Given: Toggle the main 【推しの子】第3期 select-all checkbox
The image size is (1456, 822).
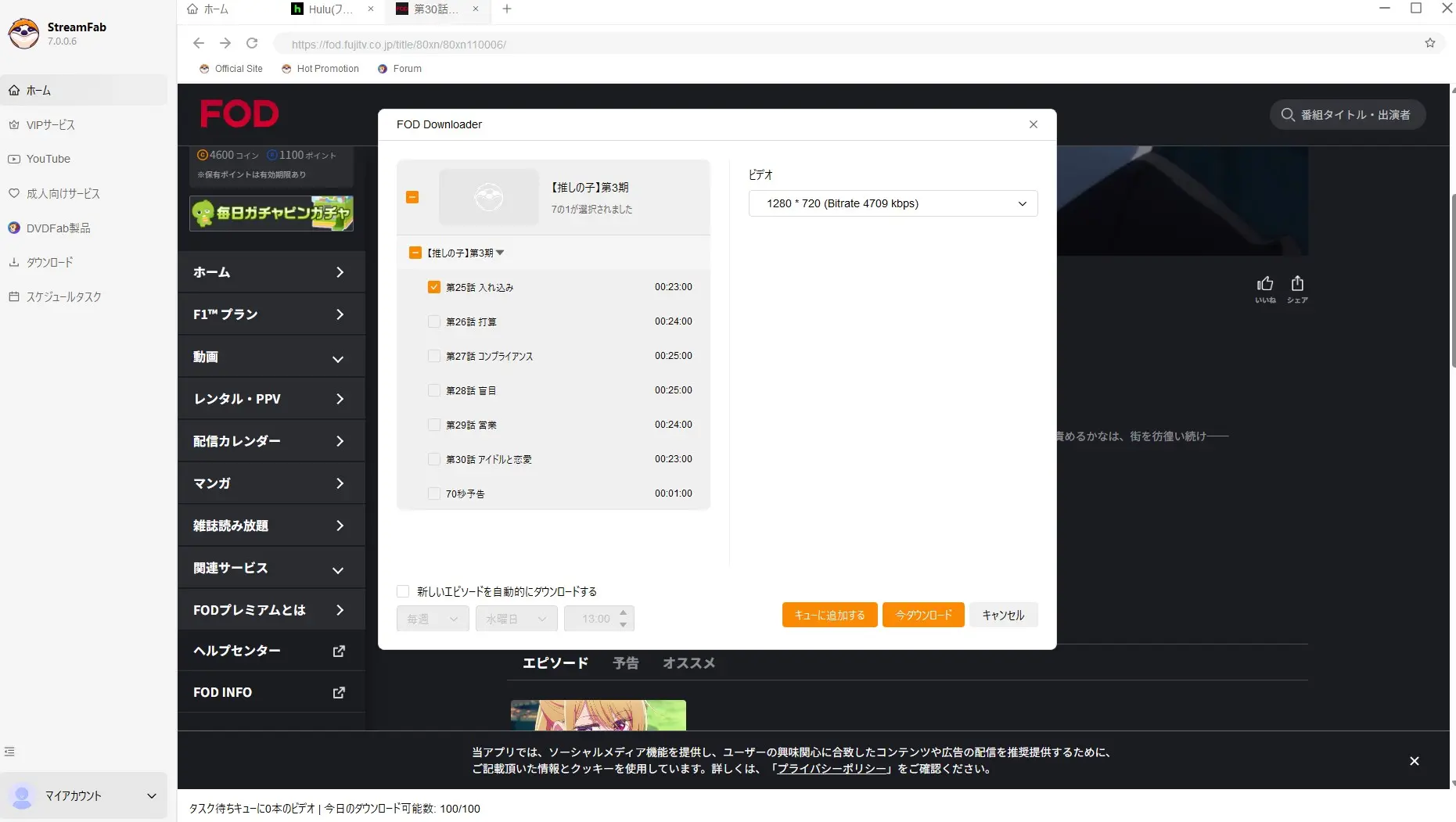Looking at the screenshot, I should click(x=412, y=197).
